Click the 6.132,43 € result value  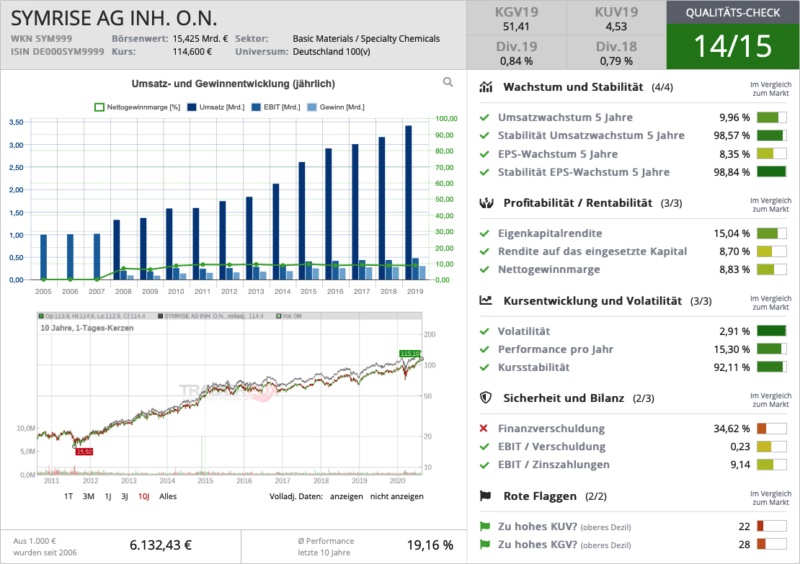point(161,545)
